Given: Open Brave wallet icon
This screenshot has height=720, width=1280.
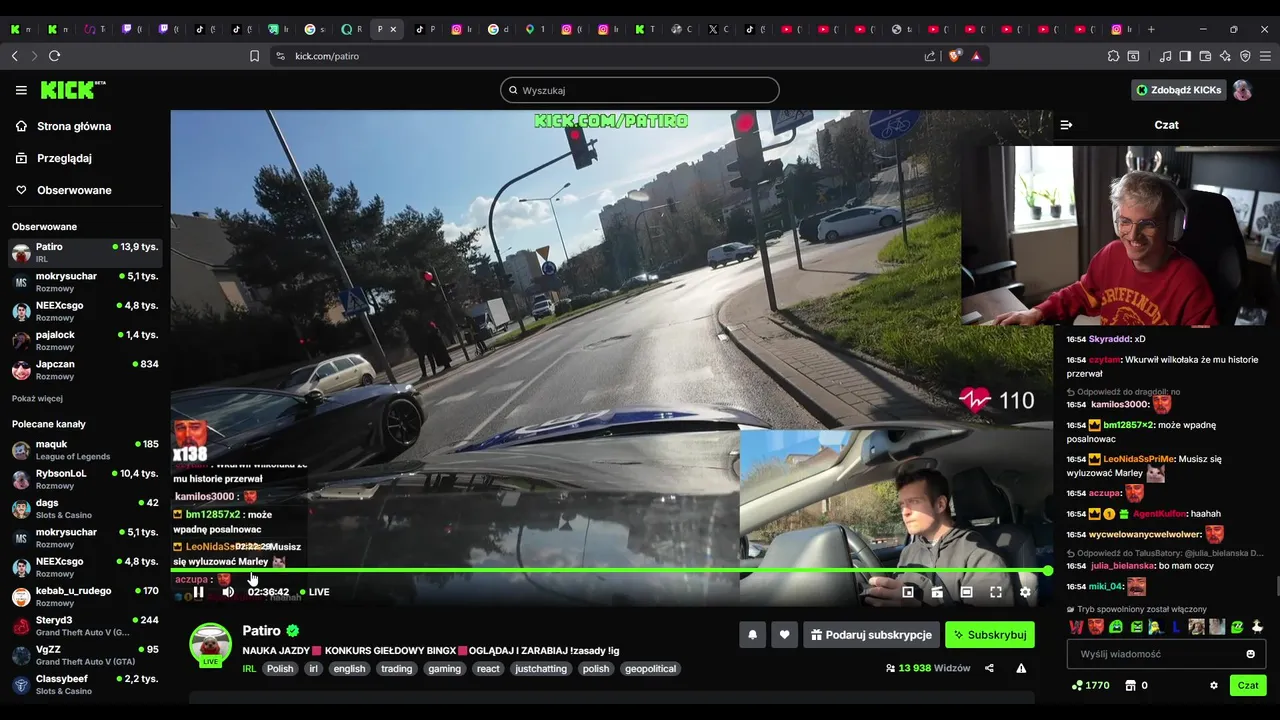Looking at the screenshot, I should (1205, 56).
